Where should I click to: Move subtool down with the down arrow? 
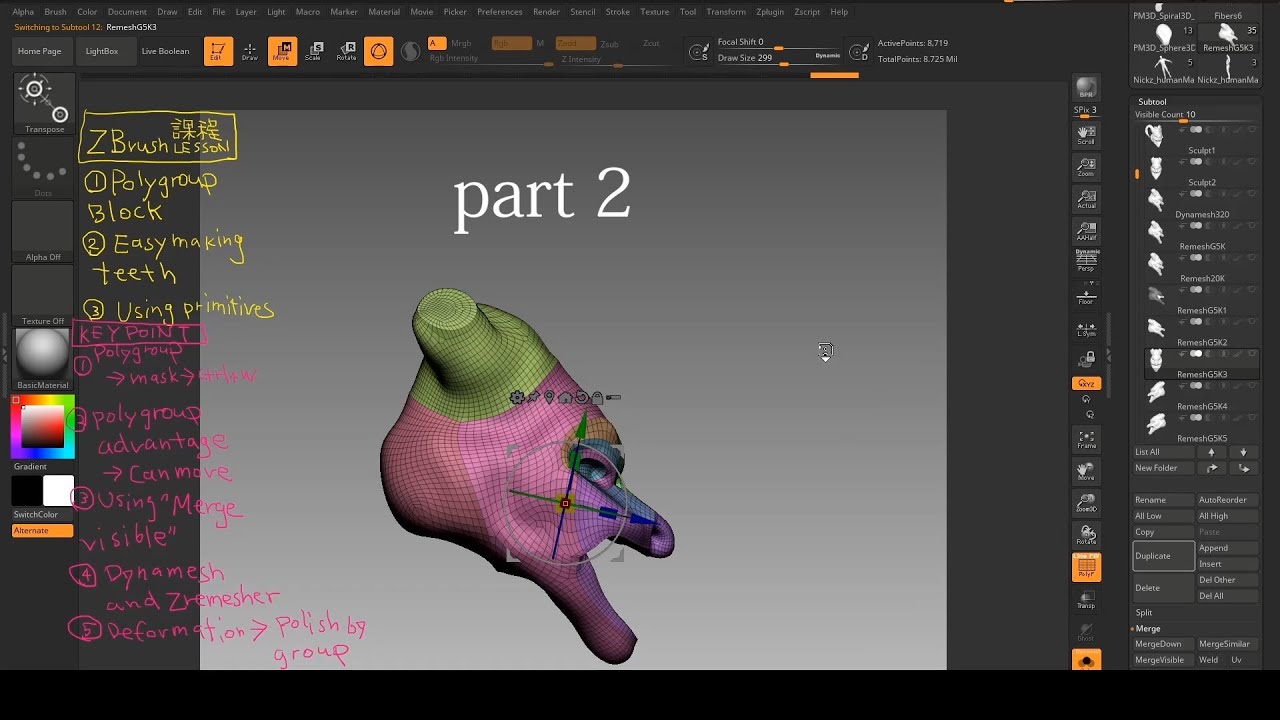[1243, 452]
